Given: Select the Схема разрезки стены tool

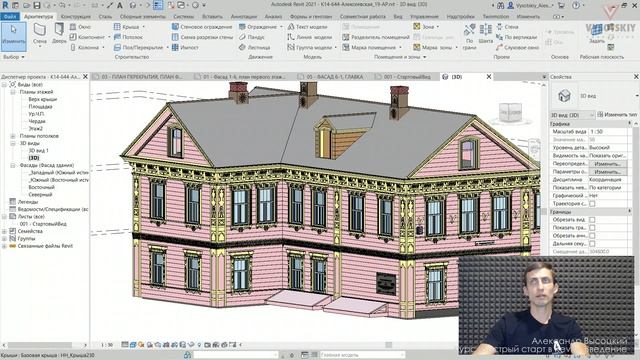Looking at the screenshot, I should [x=202, y=37].
